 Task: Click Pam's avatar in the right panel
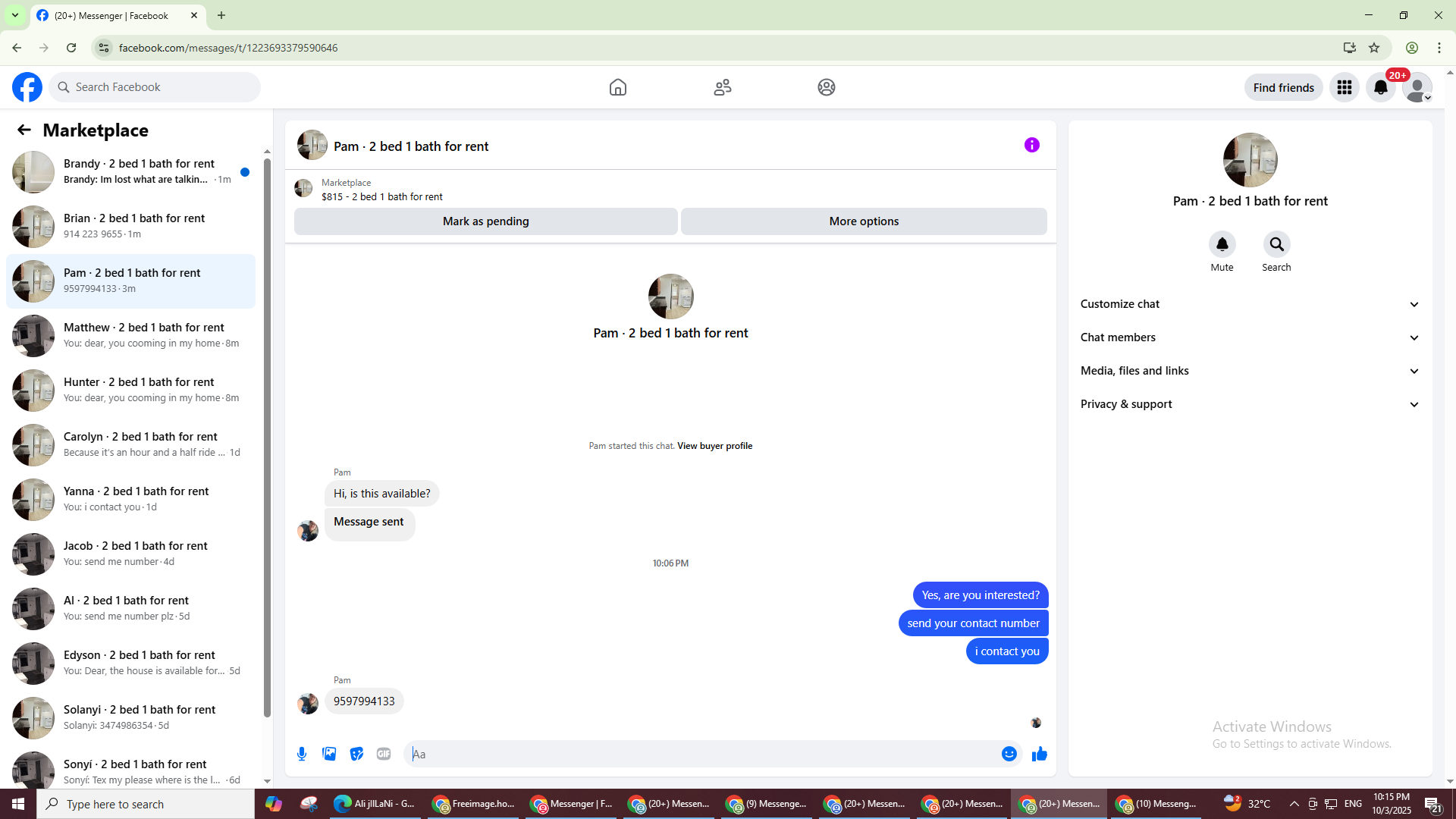click(x=1250, y=160)
